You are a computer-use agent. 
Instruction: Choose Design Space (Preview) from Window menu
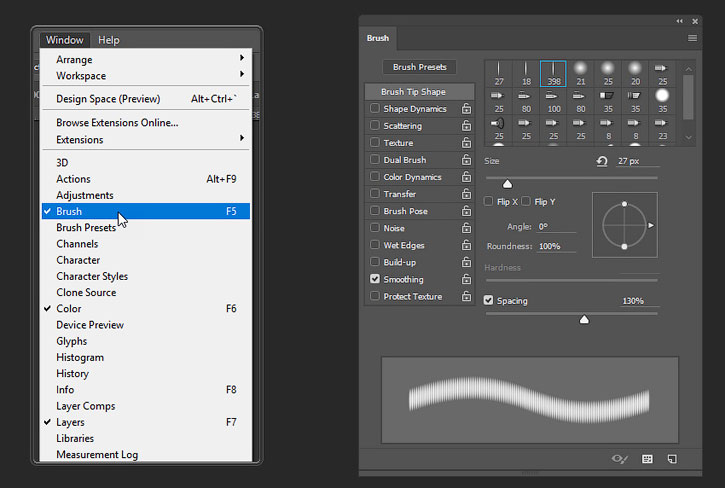click(146, 99)
